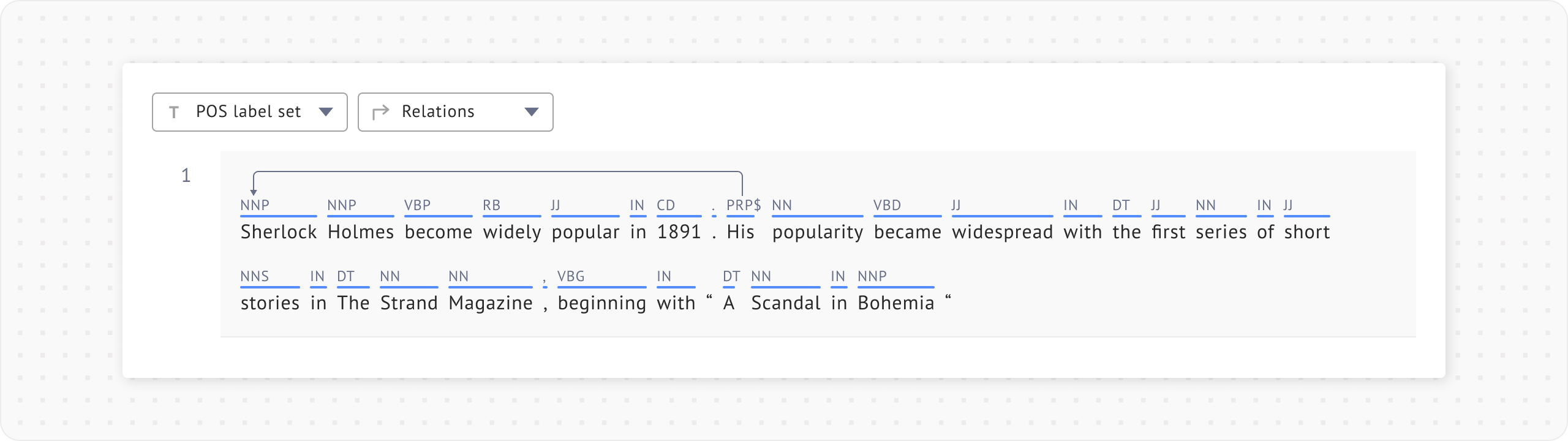Select the PRP$ label above His
The image size is (1568, 441).
pos(744,205)
